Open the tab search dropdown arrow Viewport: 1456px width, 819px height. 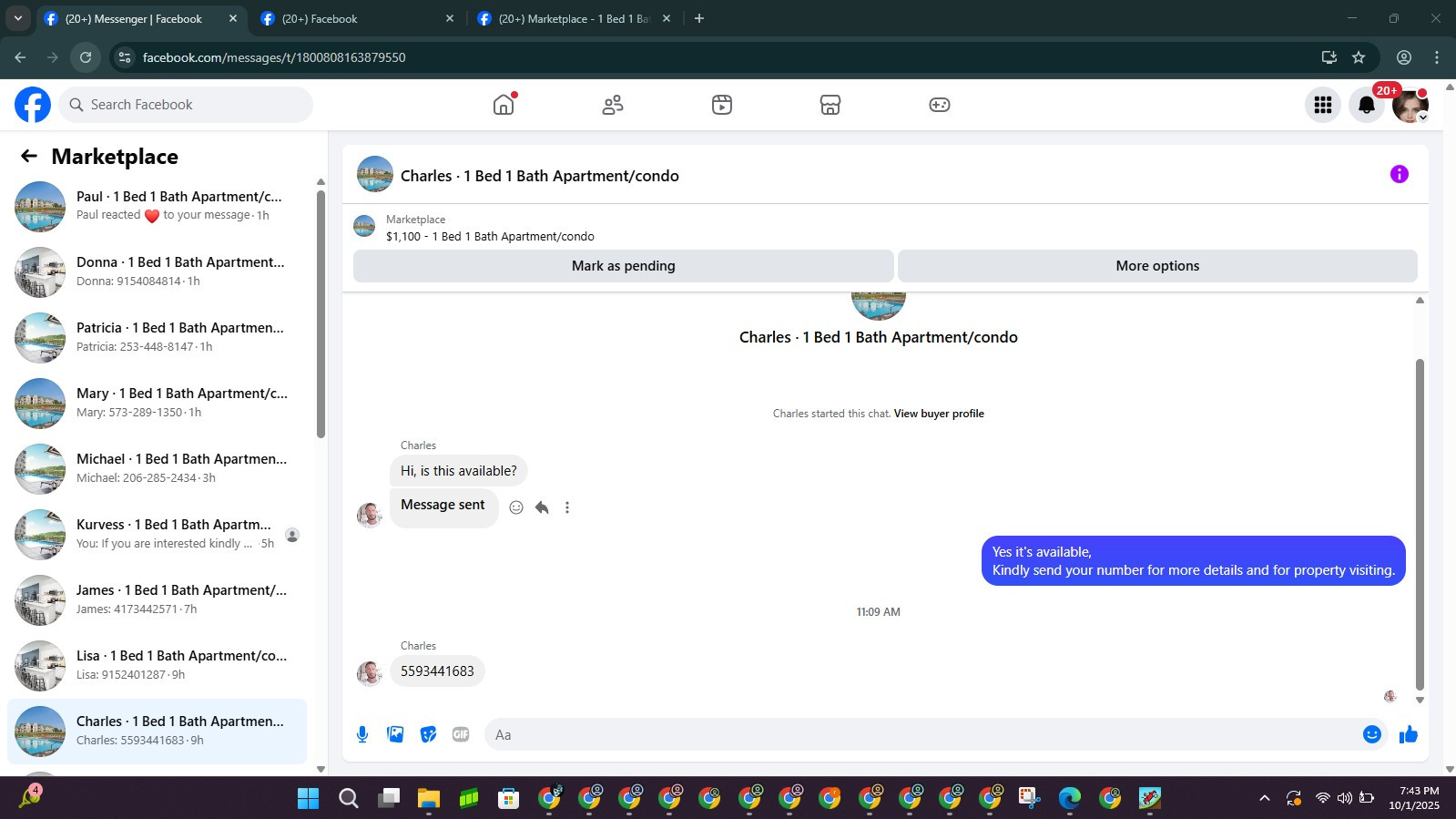(17, 18)
